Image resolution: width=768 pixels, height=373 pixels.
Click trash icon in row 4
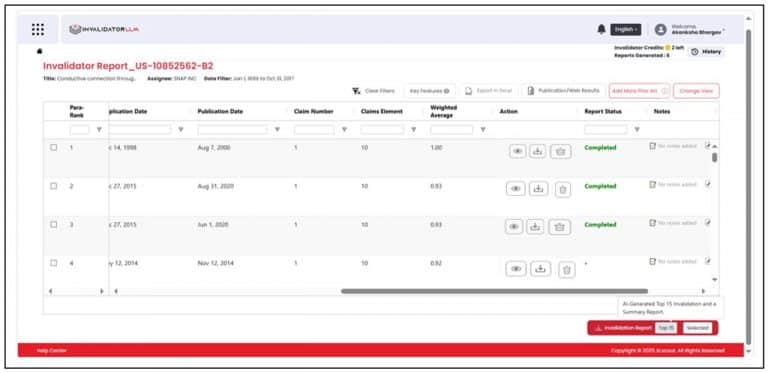(x=567, y=270)
